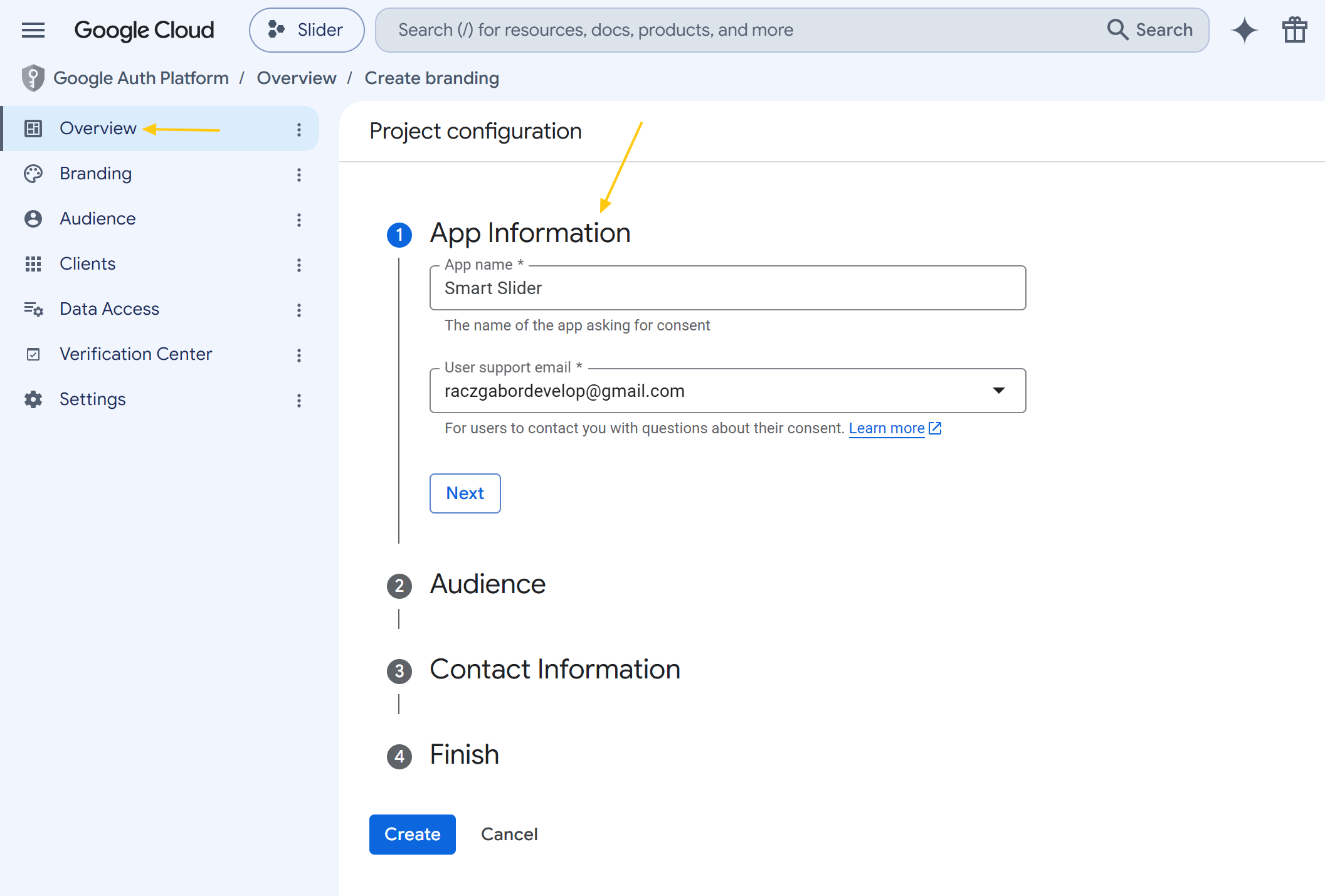This screenshot has width=1325, height=896.
Task: Open the Gemini sparkle assistant icon
Action: point(1245,30)
